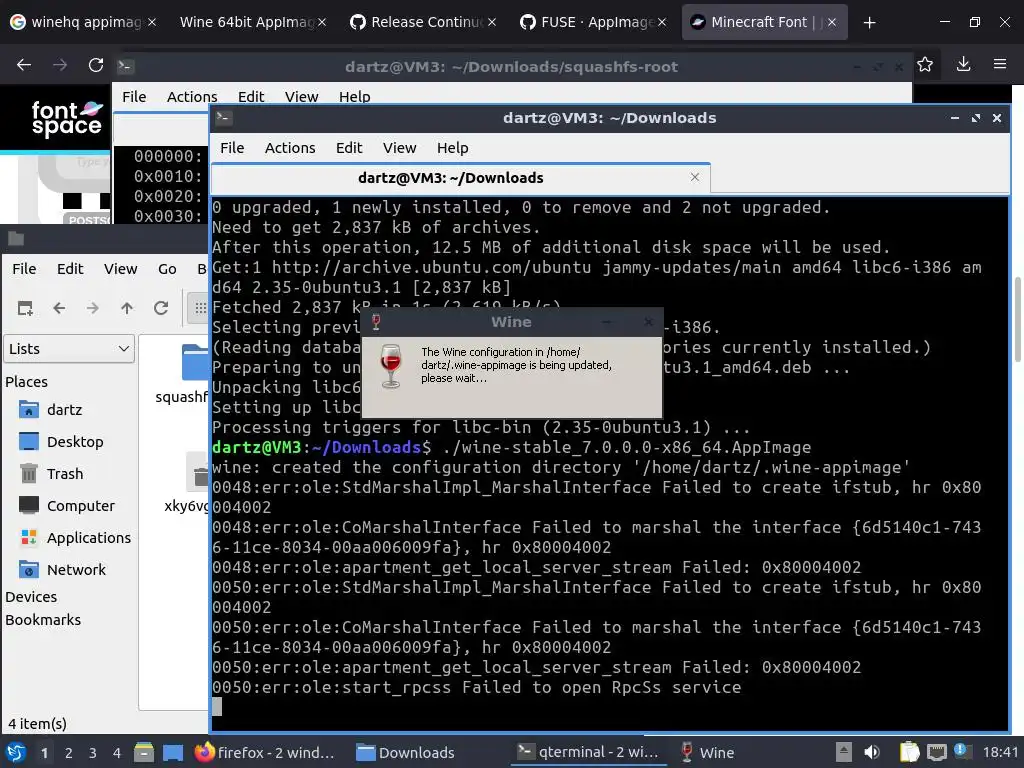1024x768 pixels.
Task: Open the clipboard tray icon
Action: click(910, 752)
